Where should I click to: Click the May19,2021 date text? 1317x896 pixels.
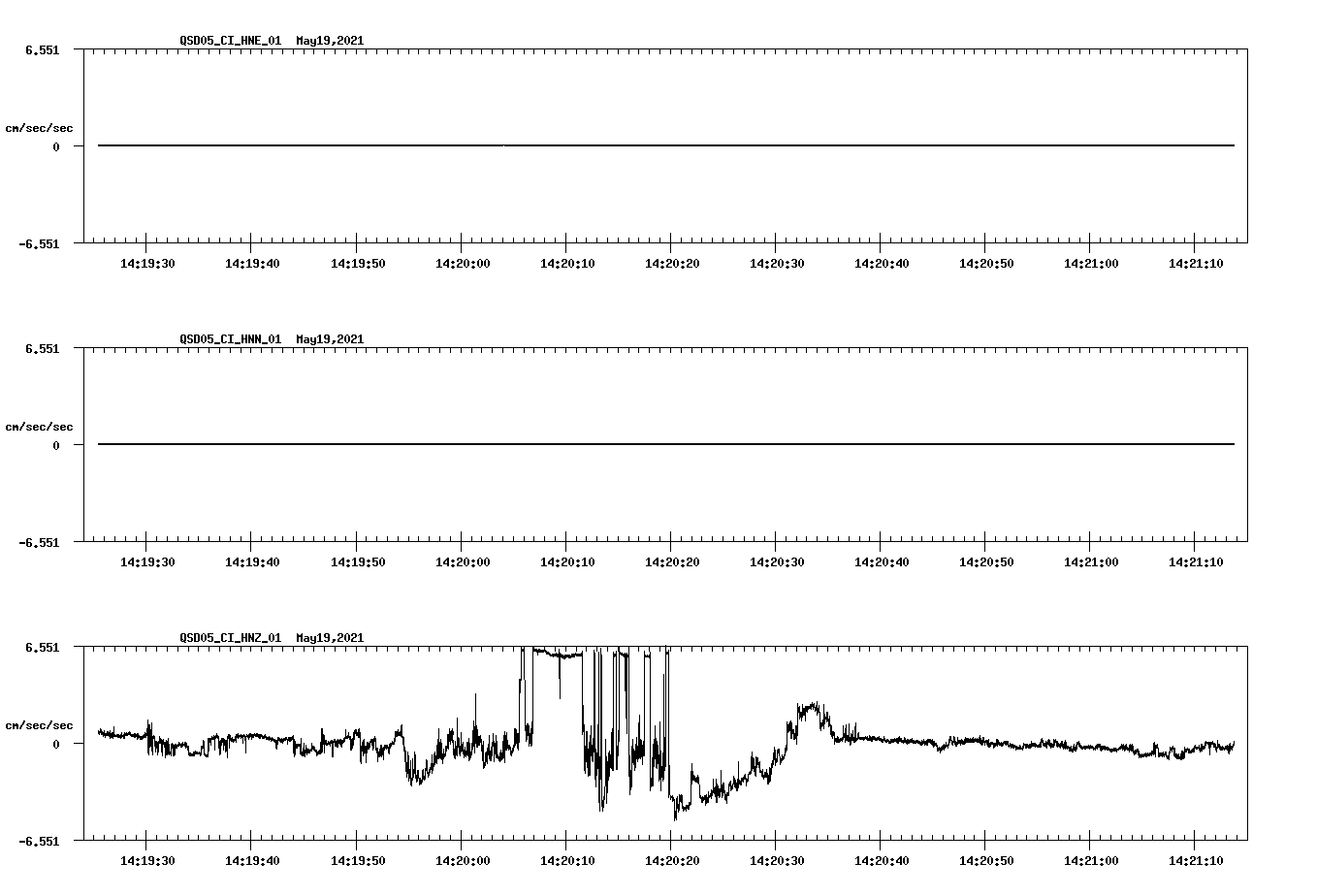coord(330,41)
